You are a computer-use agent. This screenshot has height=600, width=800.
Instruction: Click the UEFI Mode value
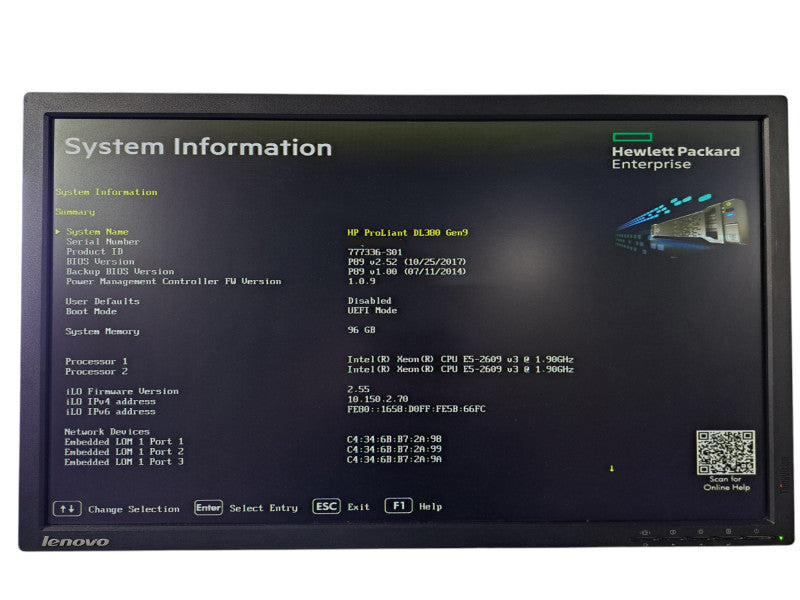pos(372,310)
